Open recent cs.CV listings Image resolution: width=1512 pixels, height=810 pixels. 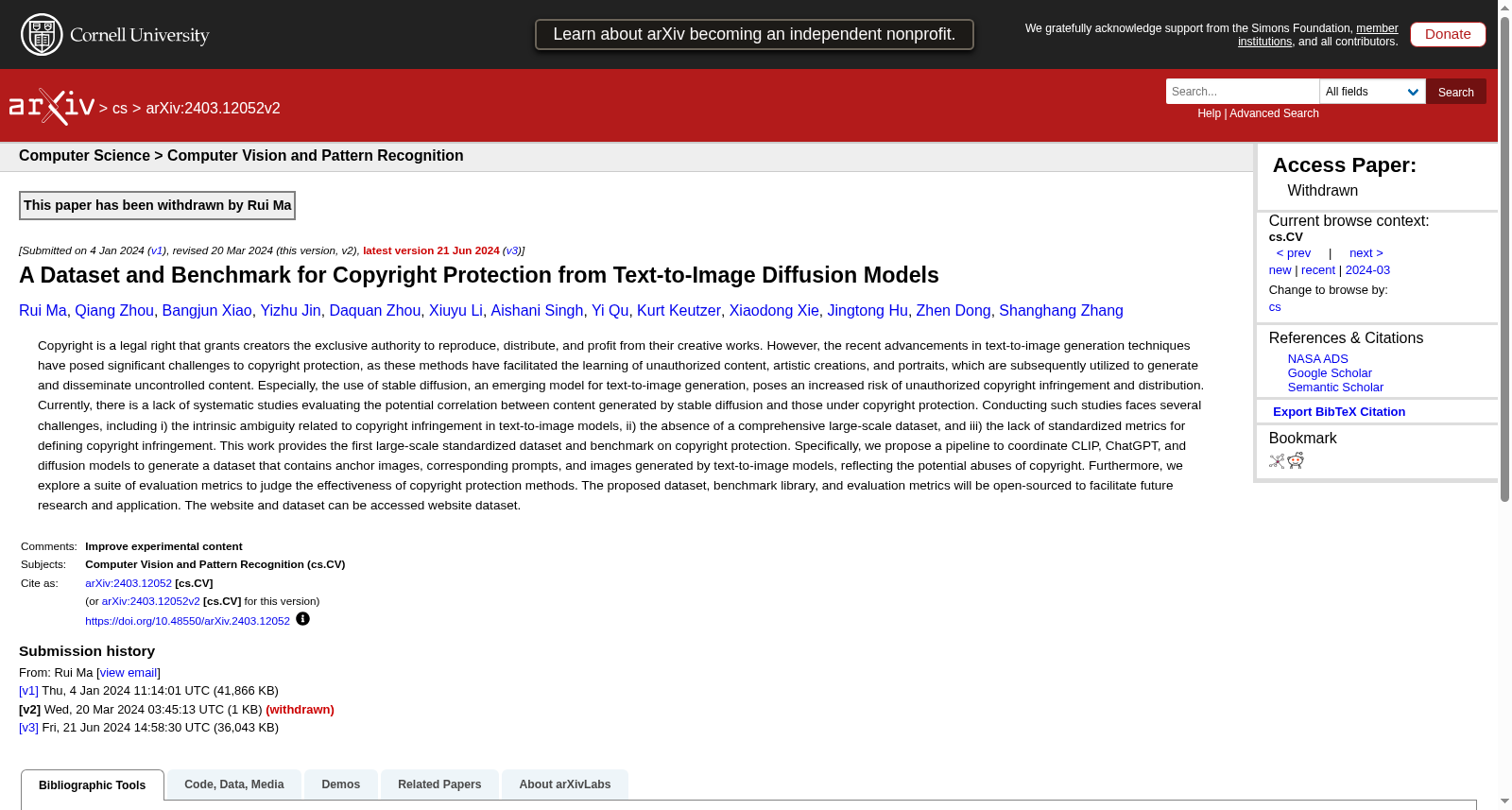coord(1318,270)
